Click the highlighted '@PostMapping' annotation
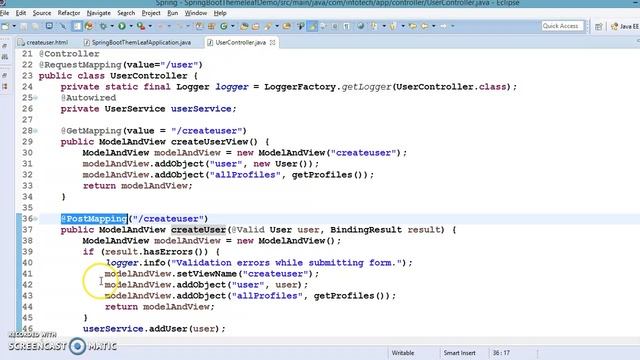The height and width of the screenshot is (360, 640). coord(94,219)
